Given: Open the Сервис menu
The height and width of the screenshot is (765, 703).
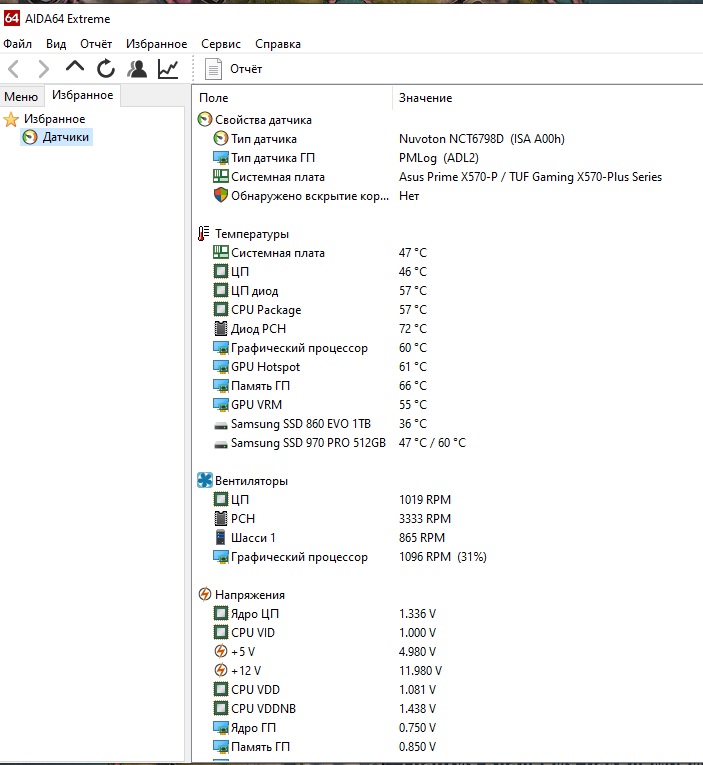Looking at the screenshot, I should click(220, 44).
